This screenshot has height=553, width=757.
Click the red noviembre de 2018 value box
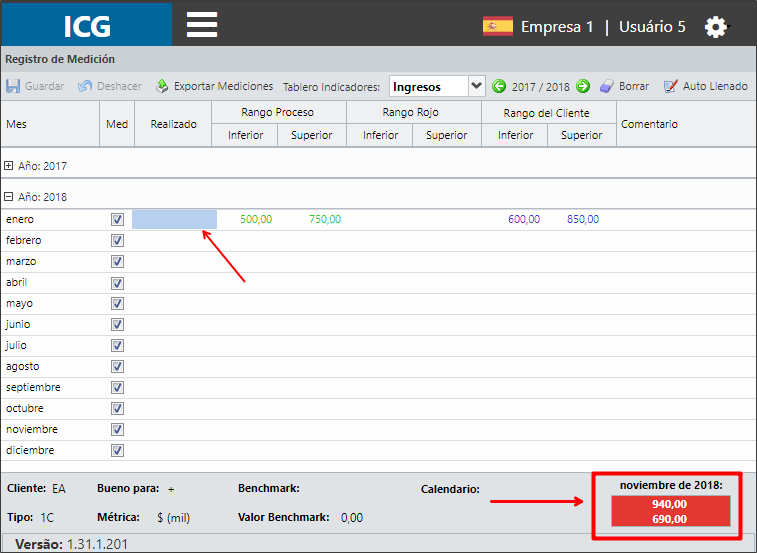point(671,511)
